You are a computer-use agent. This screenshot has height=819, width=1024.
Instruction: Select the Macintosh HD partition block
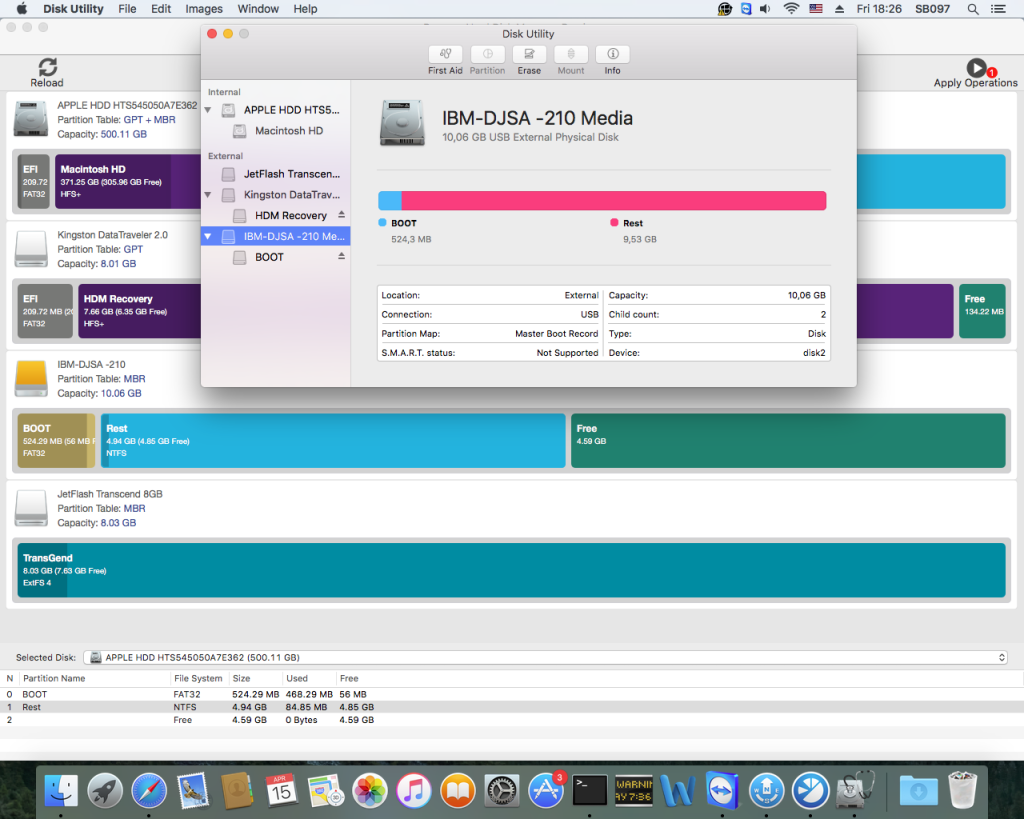[x=128, y=182]
